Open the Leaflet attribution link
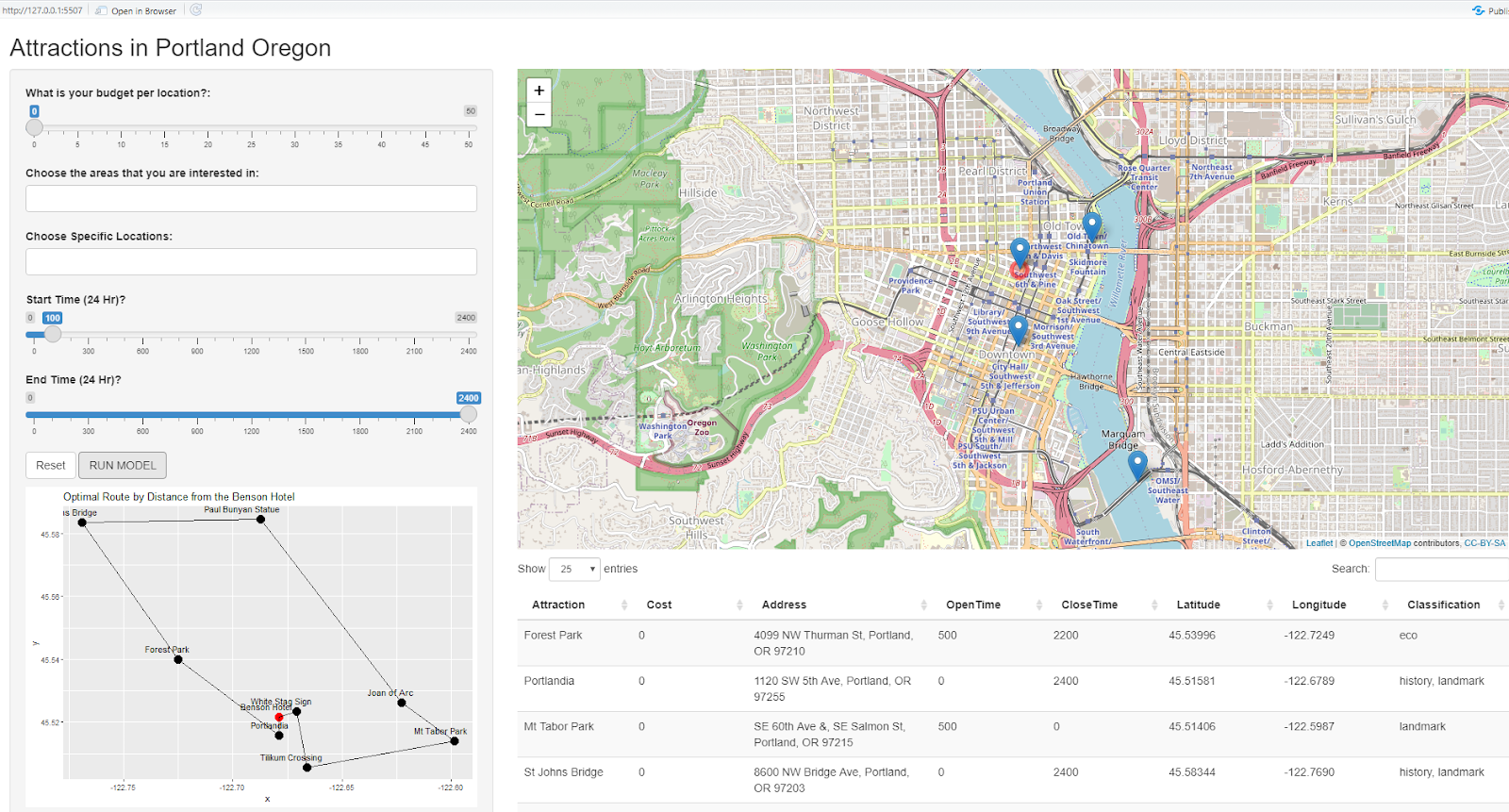Image resolution: width=1509 pixels, height=812 pixels. tap(1318, 543)
